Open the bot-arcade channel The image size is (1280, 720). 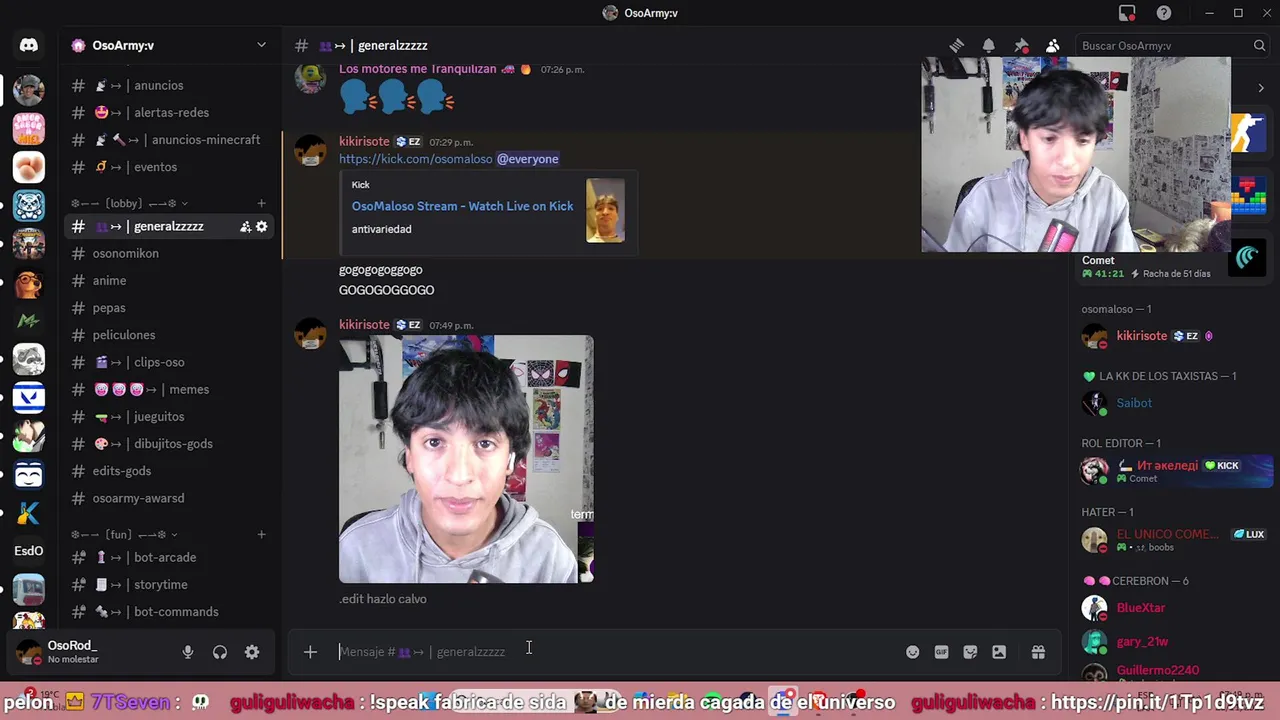pyautogui.click(x=169, y=557)
